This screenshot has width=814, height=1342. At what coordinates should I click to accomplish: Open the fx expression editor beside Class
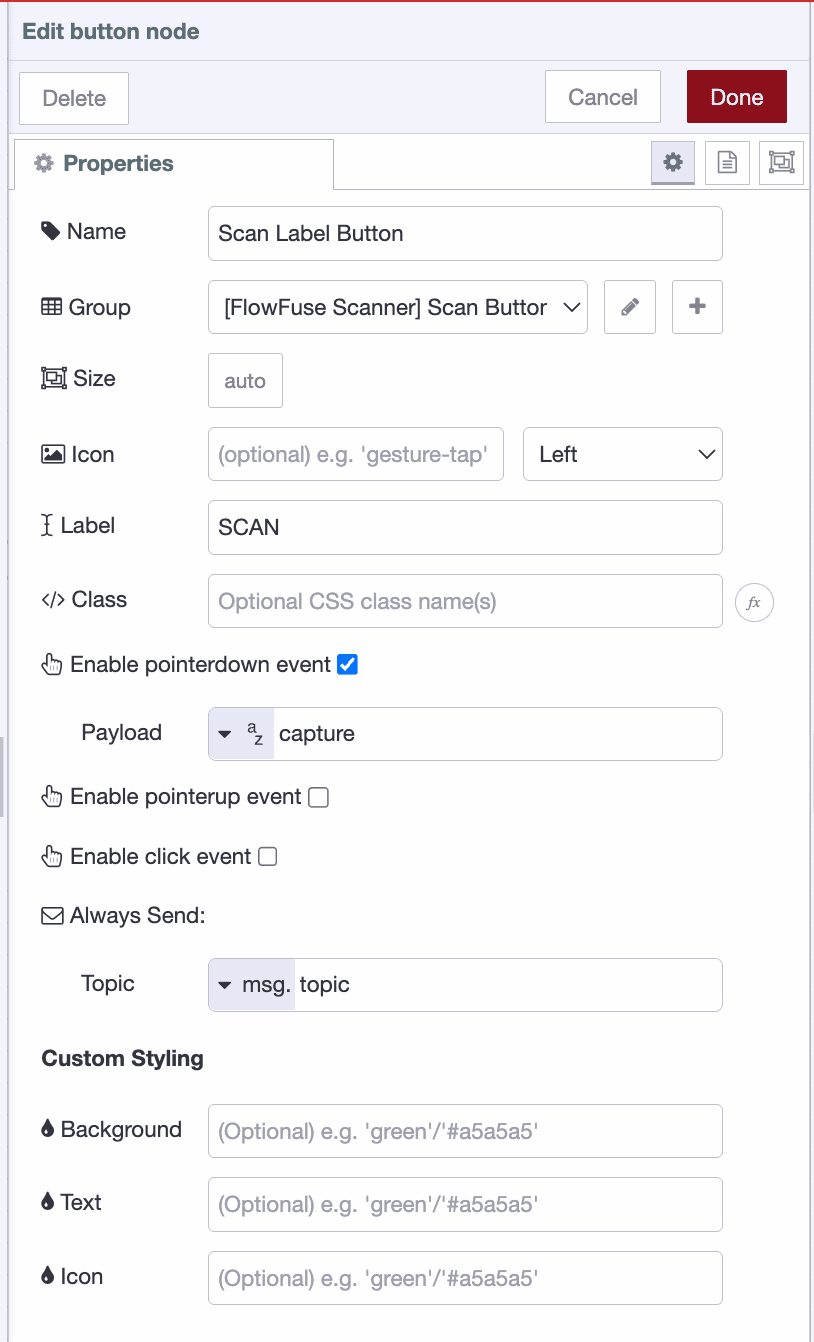755,602
